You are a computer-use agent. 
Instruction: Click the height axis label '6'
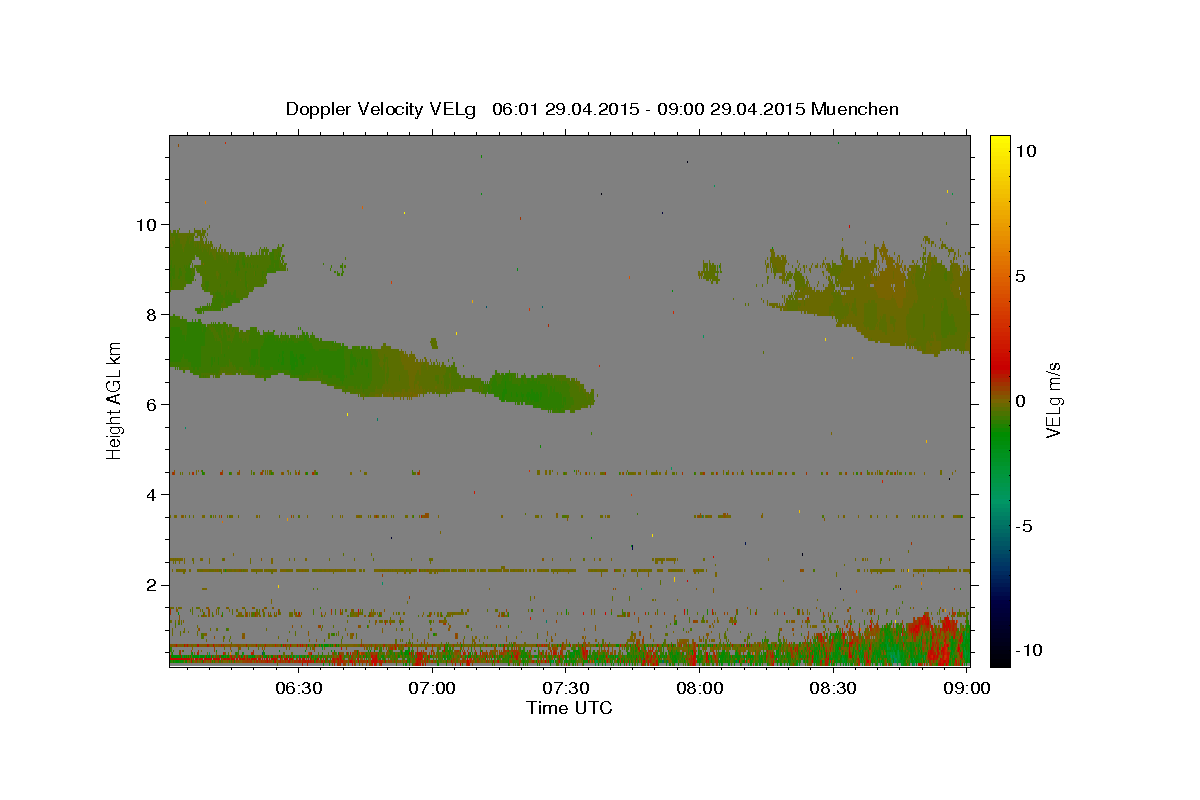click(151, 404)
